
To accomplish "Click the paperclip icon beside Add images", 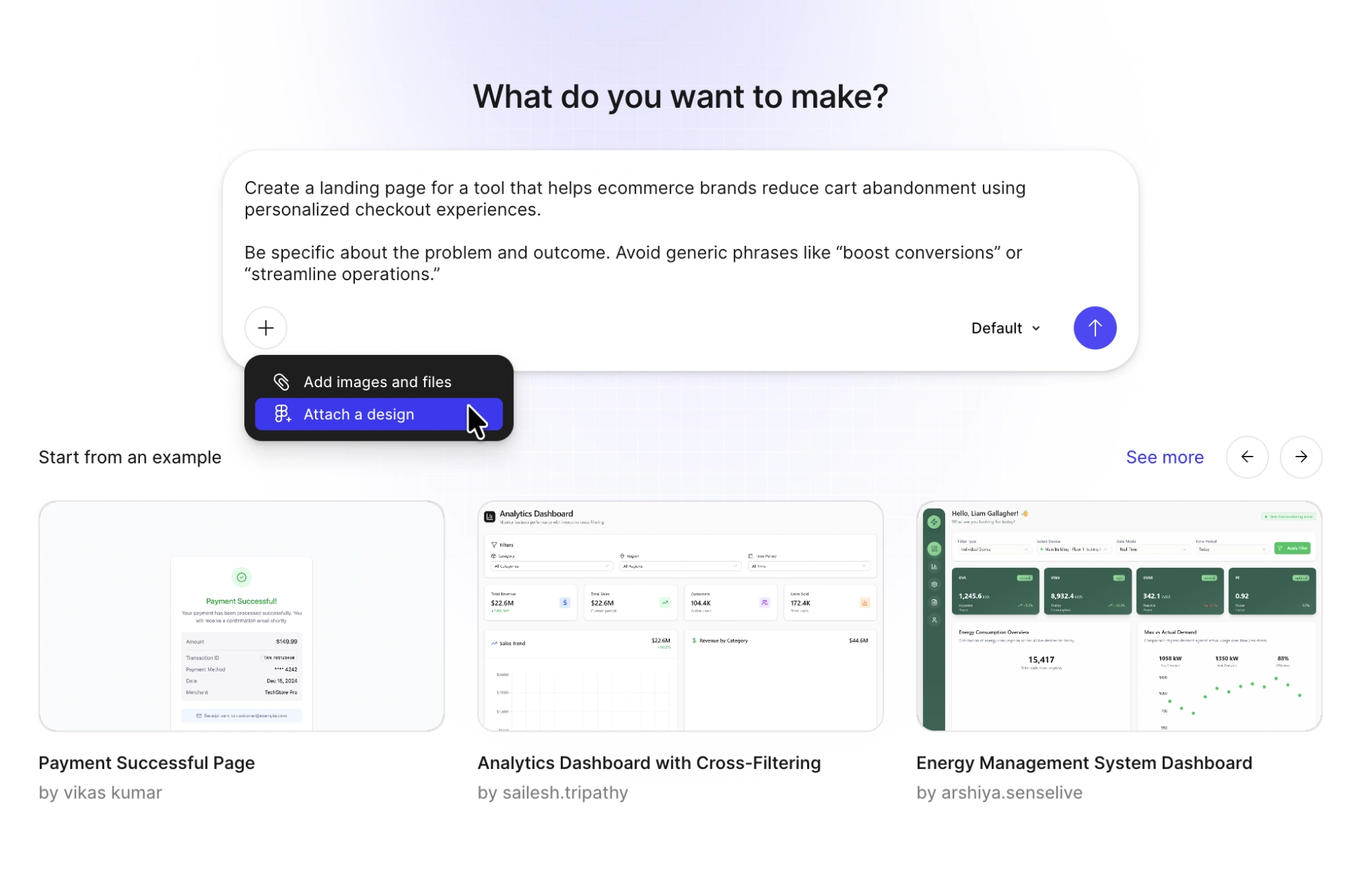I will 281,382.
